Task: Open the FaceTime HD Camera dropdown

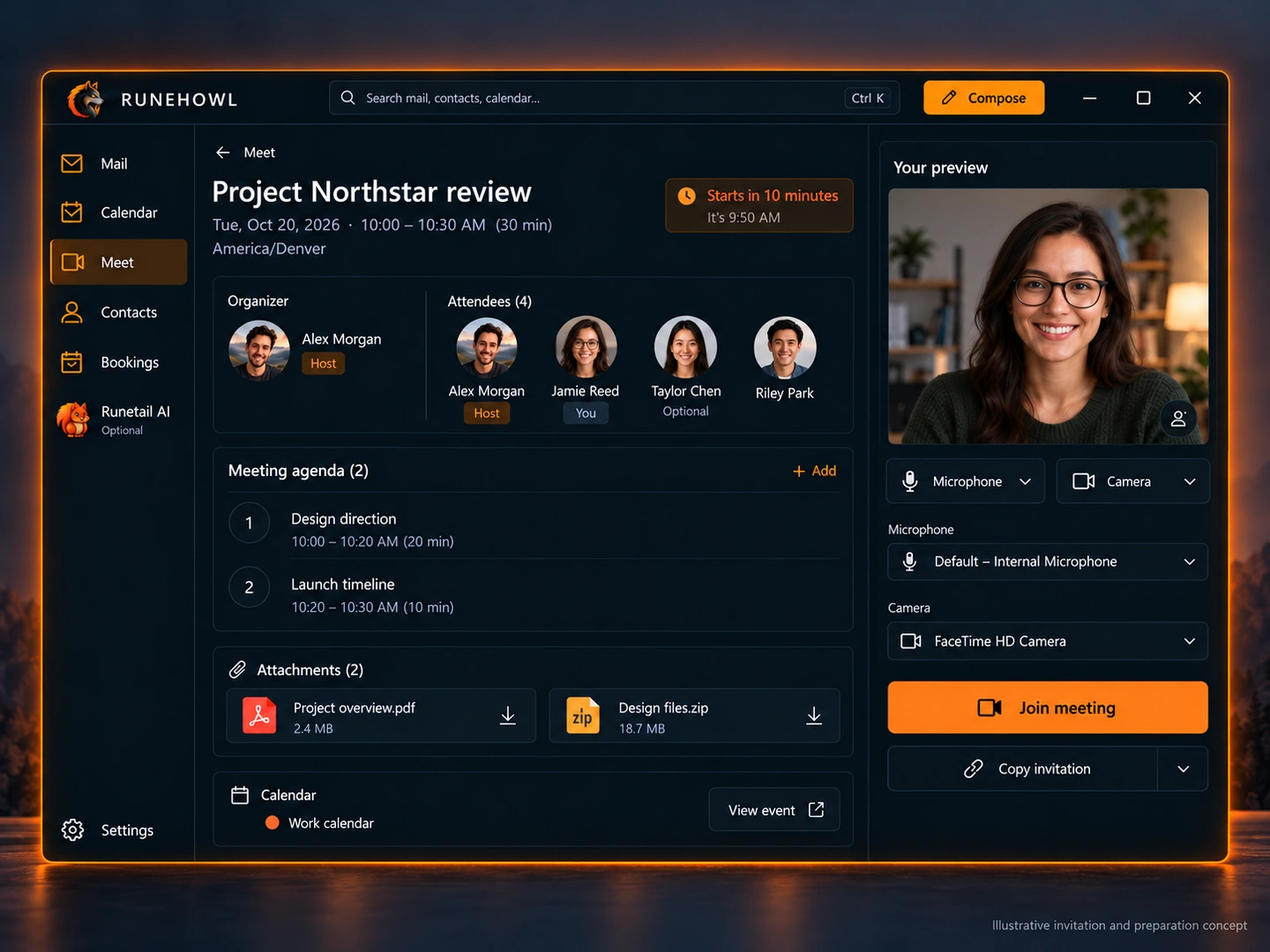Action: pos(1048,641)
